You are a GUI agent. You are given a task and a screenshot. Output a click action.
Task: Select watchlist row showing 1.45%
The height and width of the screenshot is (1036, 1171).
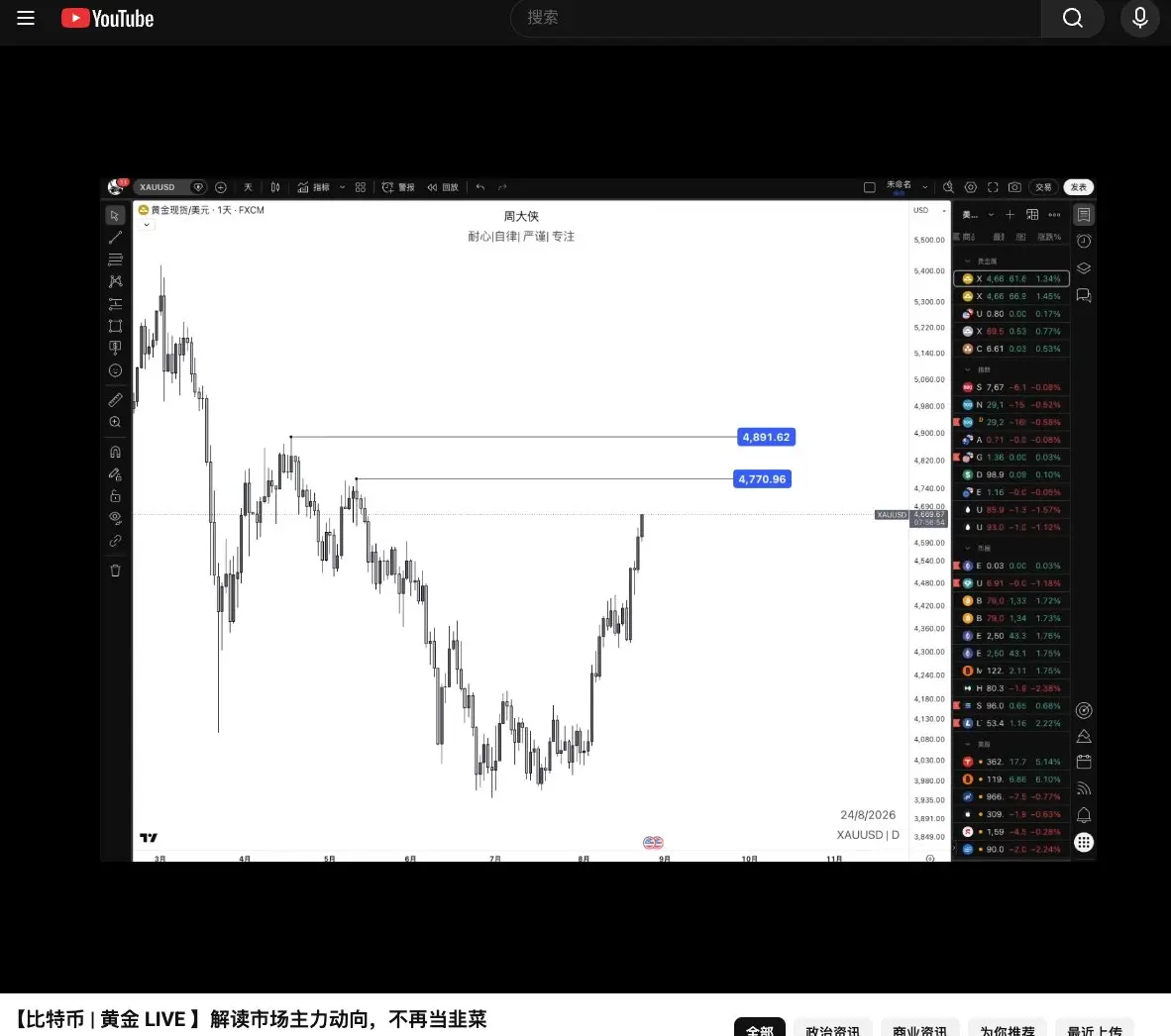(1011, 296)
